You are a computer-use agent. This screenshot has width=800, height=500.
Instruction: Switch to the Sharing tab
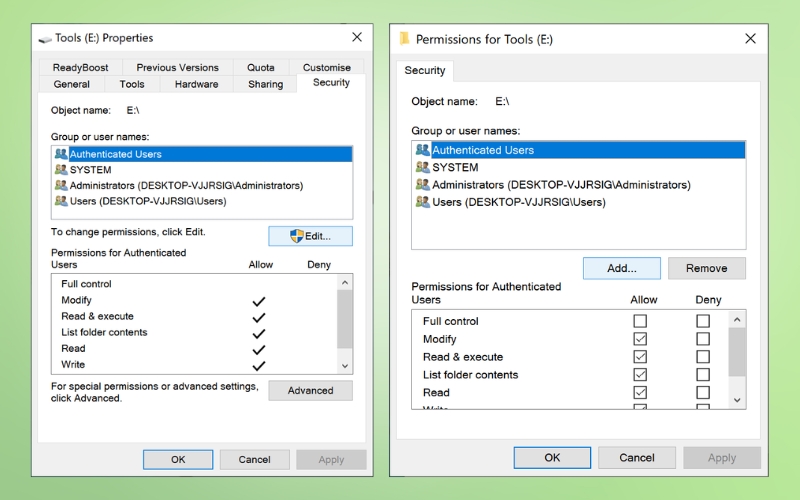coord(265,84)
